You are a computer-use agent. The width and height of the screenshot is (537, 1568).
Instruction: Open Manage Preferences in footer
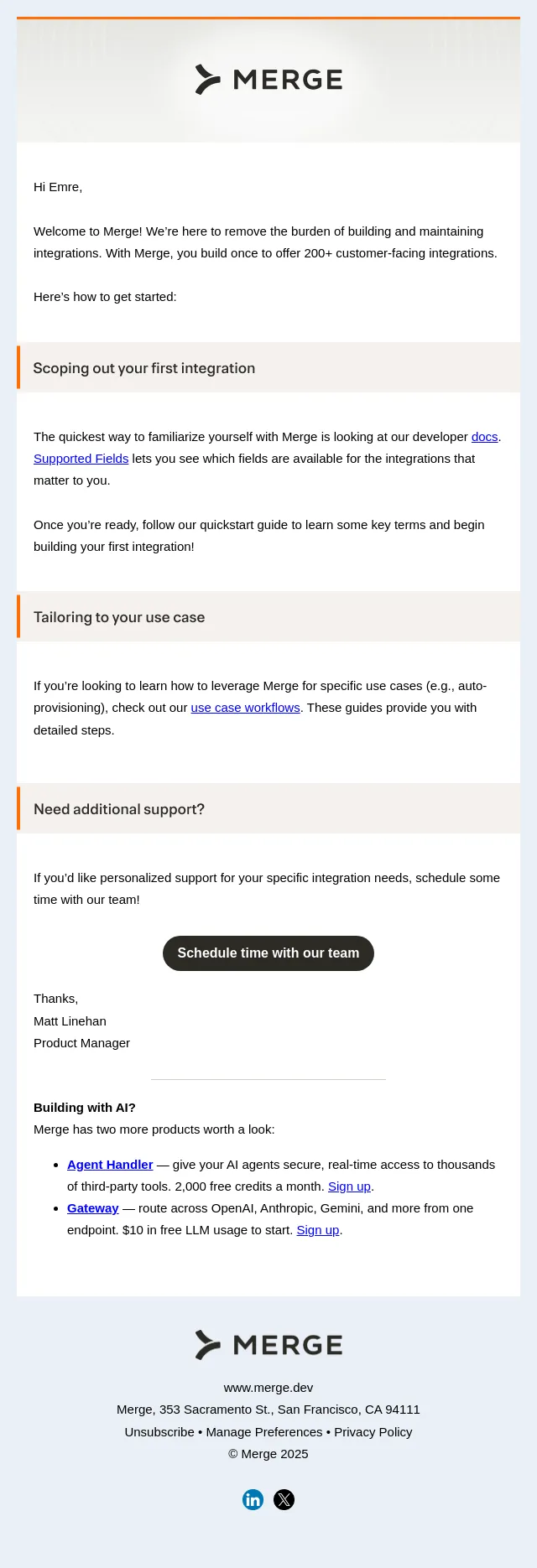click(264, 1432)
